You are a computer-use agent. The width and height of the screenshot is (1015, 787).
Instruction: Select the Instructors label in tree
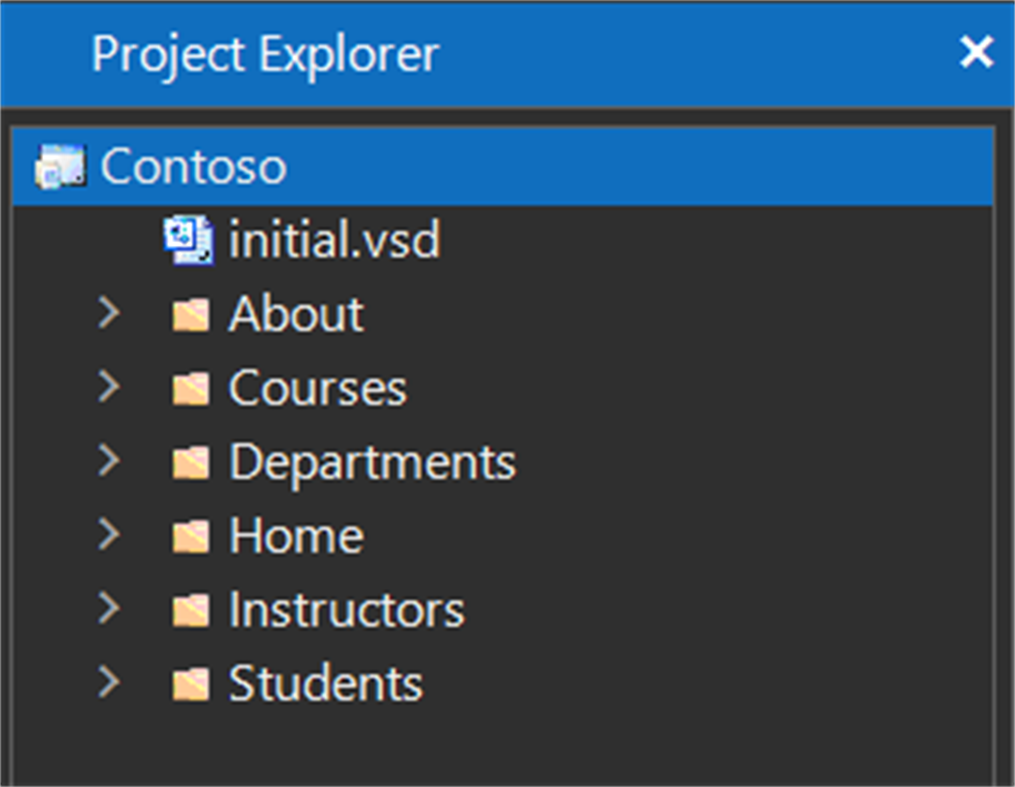[x=346, y=610]
